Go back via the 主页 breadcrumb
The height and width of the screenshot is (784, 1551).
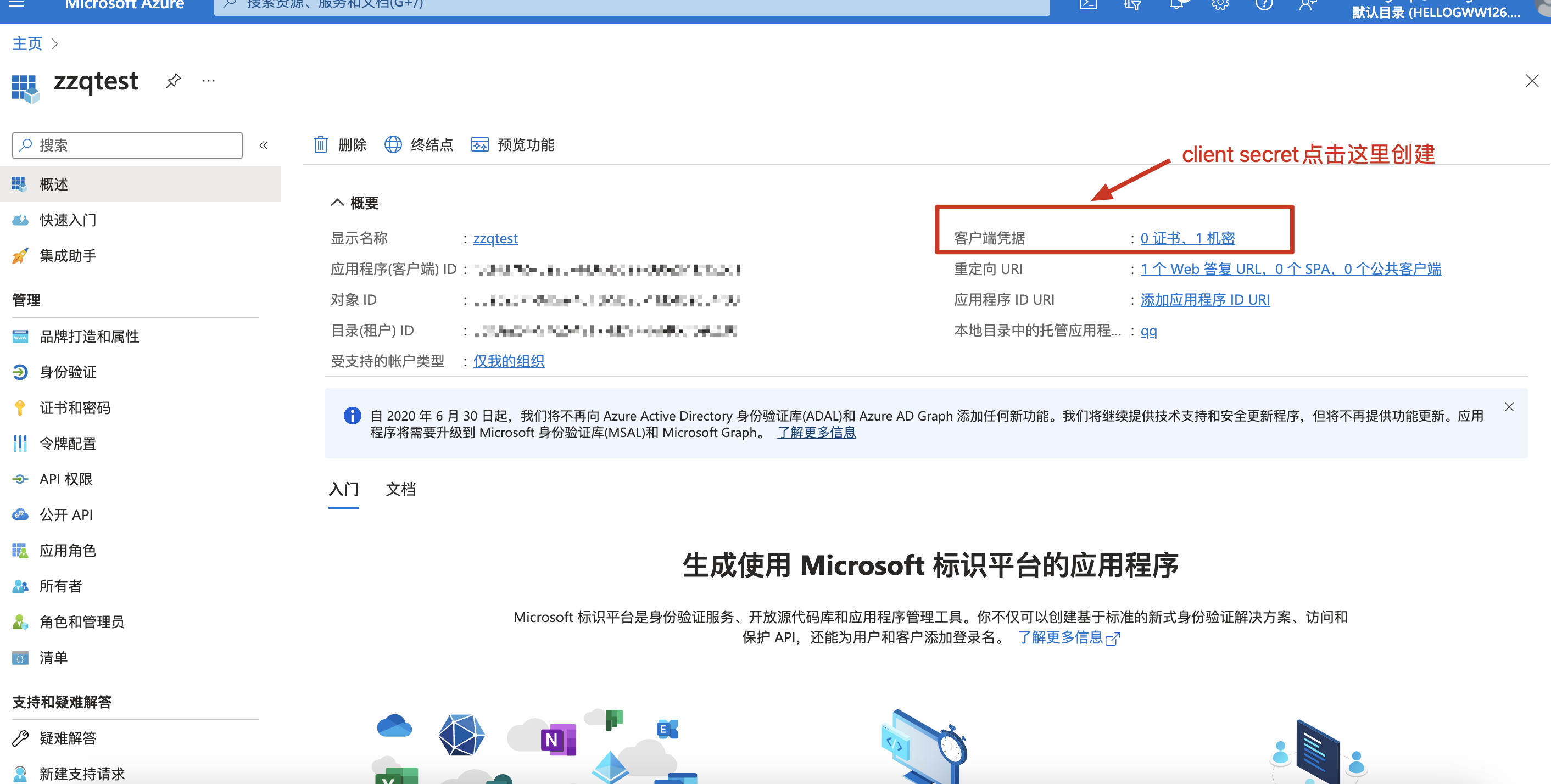pos(27,43)
